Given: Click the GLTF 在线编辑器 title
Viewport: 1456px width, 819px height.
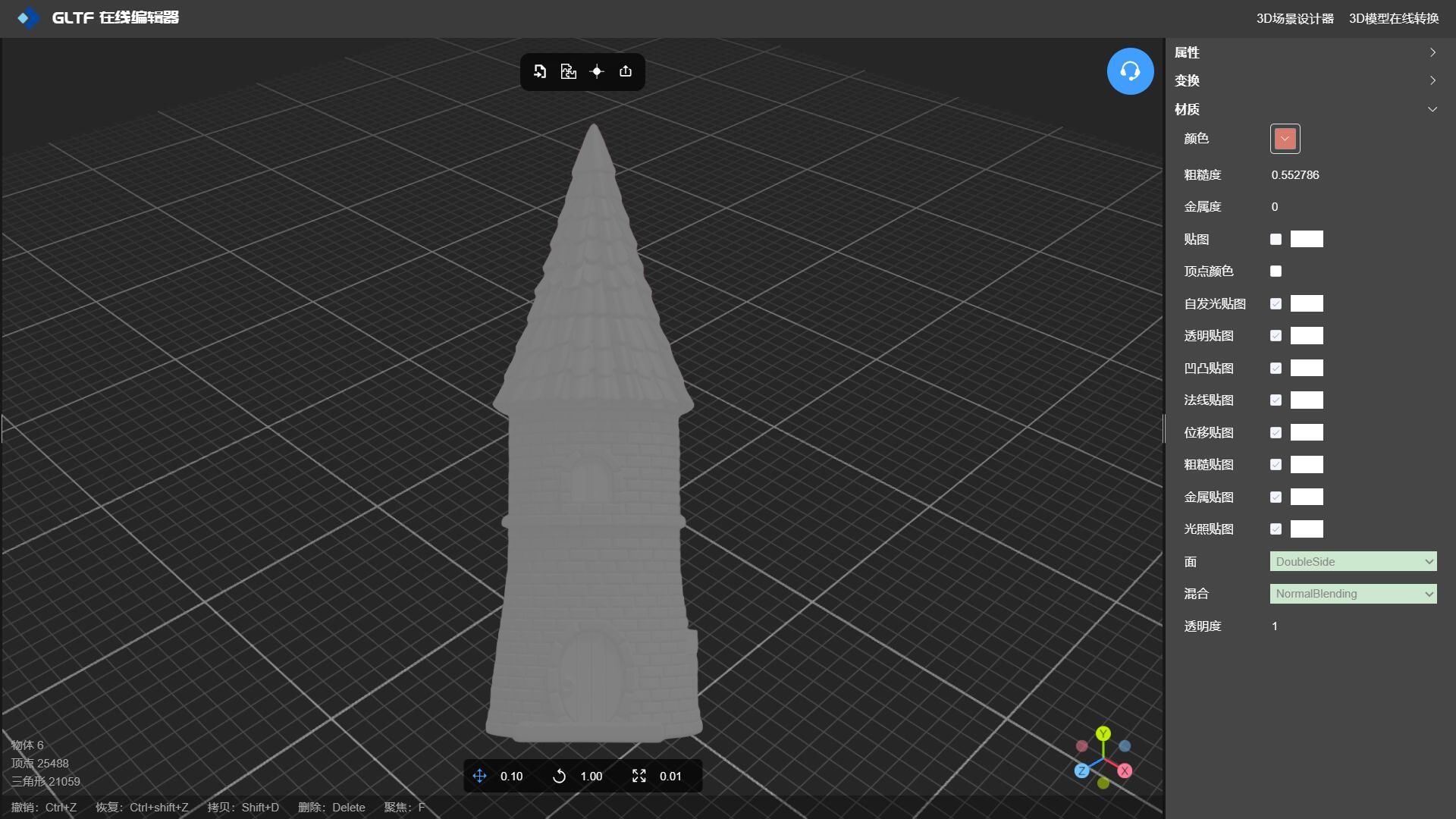Looking at the screenshot, I should [x=115, y=17].
